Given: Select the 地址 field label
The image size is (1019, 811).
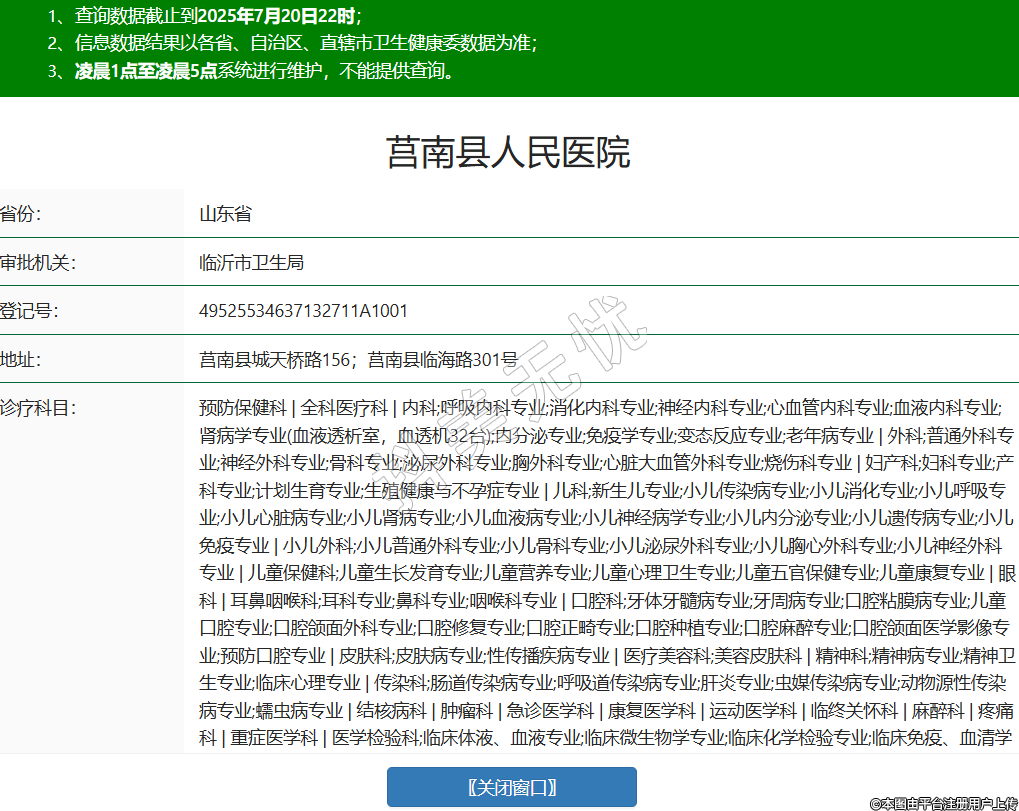Looking at the screenshot, I should 21,360.
